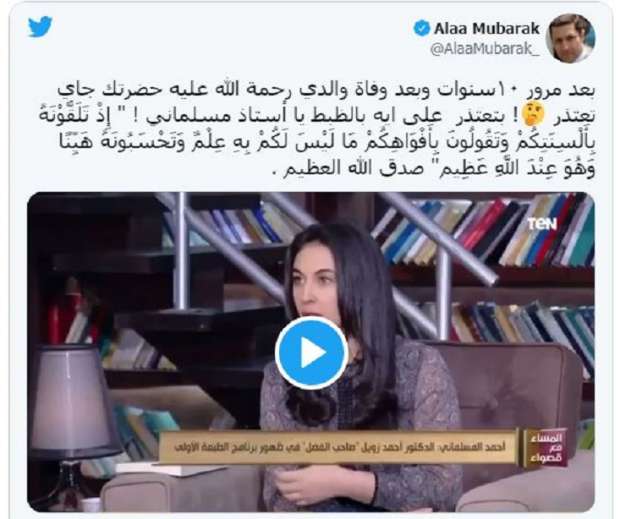Open the Alaa Mubarak display name
This screenshot has width=620, height=519.
[487, 28]
